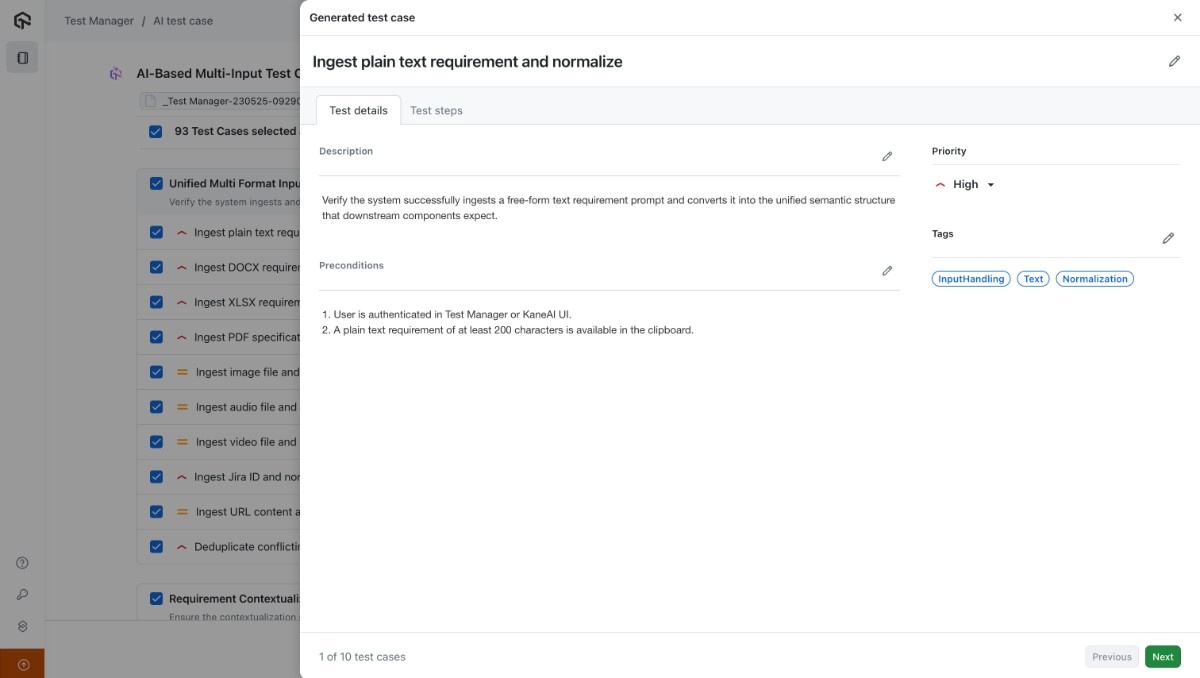Edit the Tags pencil icon

pos(1168,238)
